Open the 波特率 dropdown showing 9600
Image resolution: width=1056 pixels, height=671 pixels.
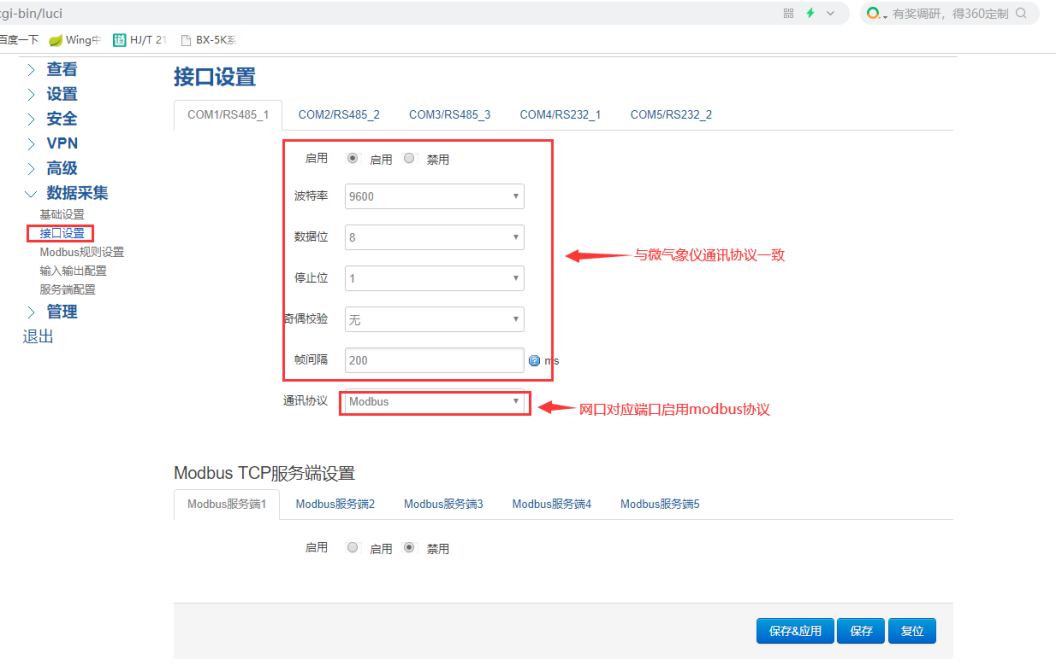tap(434, 196)
